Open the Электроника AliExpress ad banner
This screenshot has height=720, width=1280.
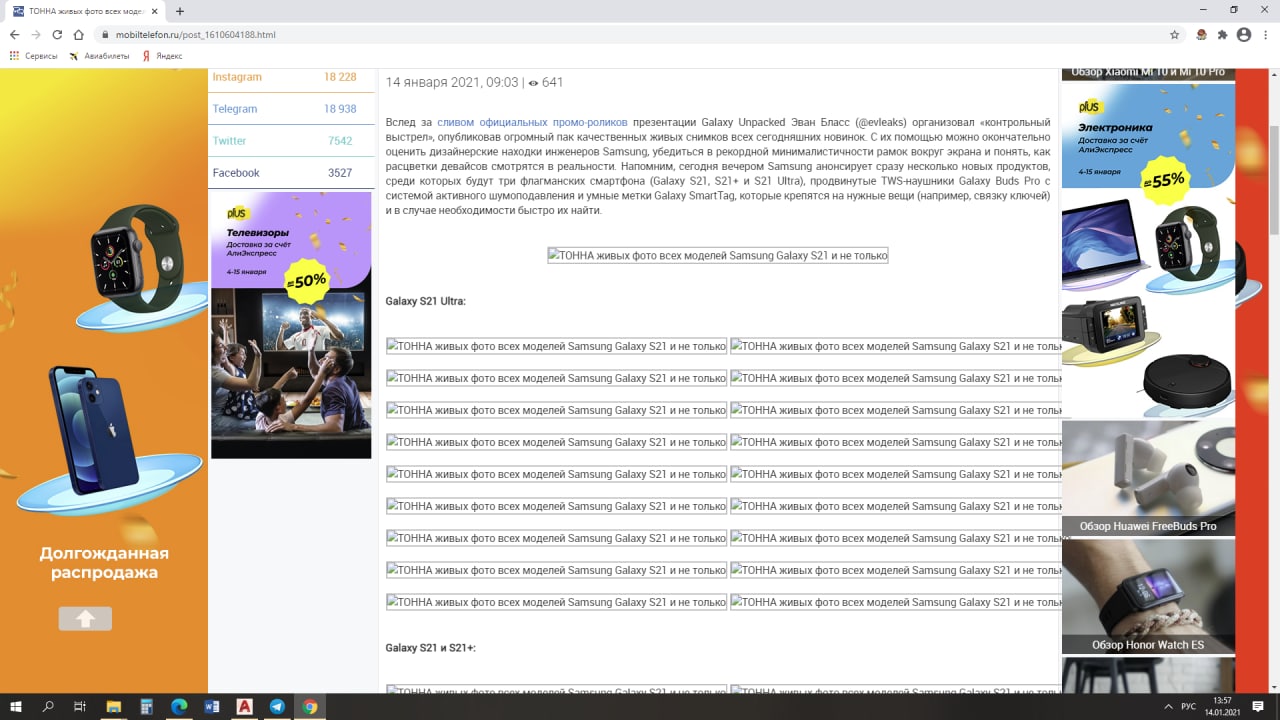pyautogui.click(x=1148, y=249)
